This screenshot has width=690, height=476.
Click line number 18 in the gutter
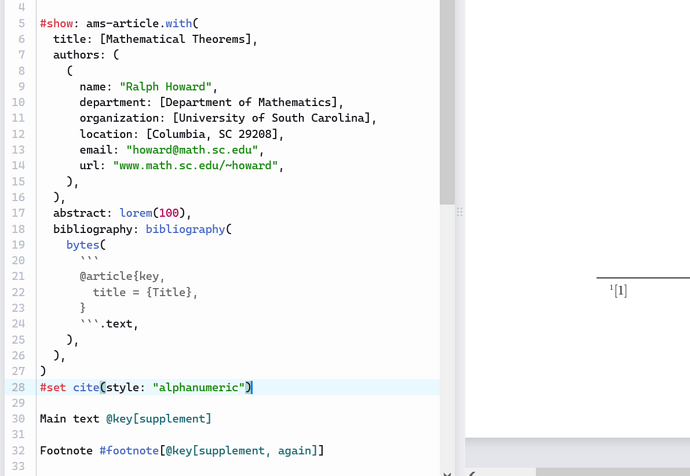coord(18,229)
